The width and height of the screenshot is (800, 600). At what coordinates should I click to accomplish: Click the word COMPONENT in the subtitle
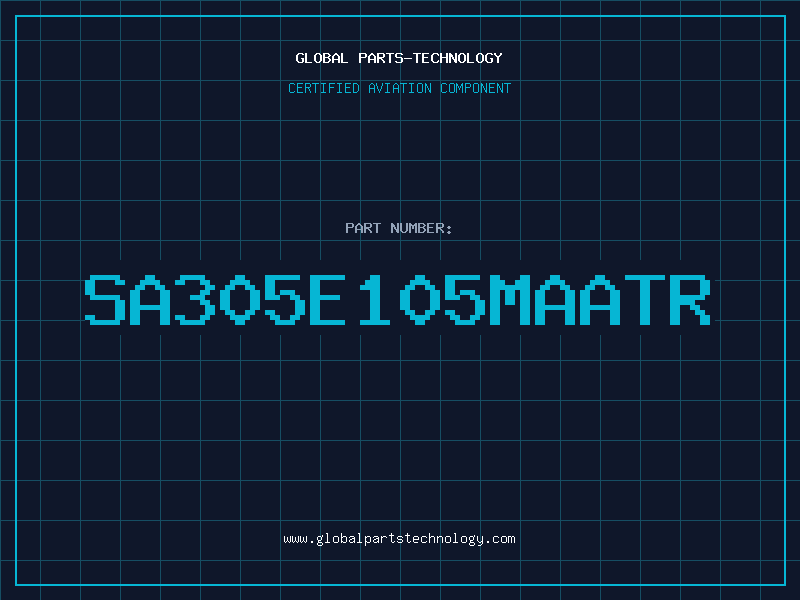[474, 88]
